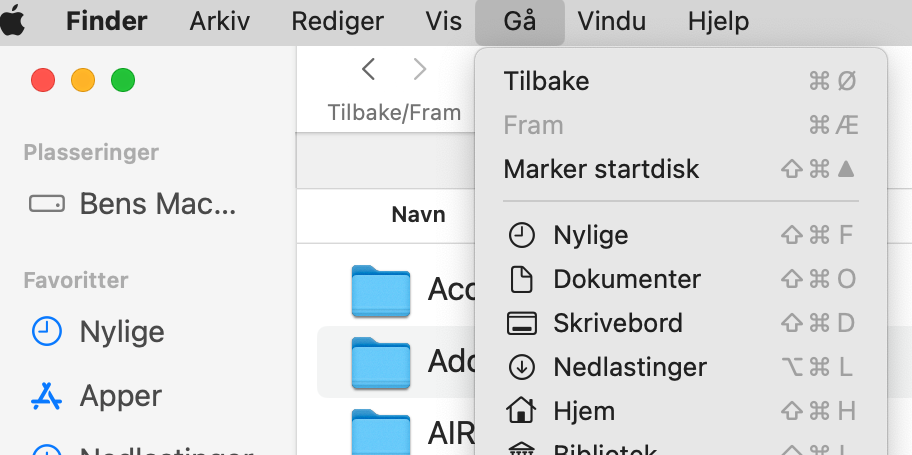Go forward with the toolbar forward chevron

pos(420,69)
